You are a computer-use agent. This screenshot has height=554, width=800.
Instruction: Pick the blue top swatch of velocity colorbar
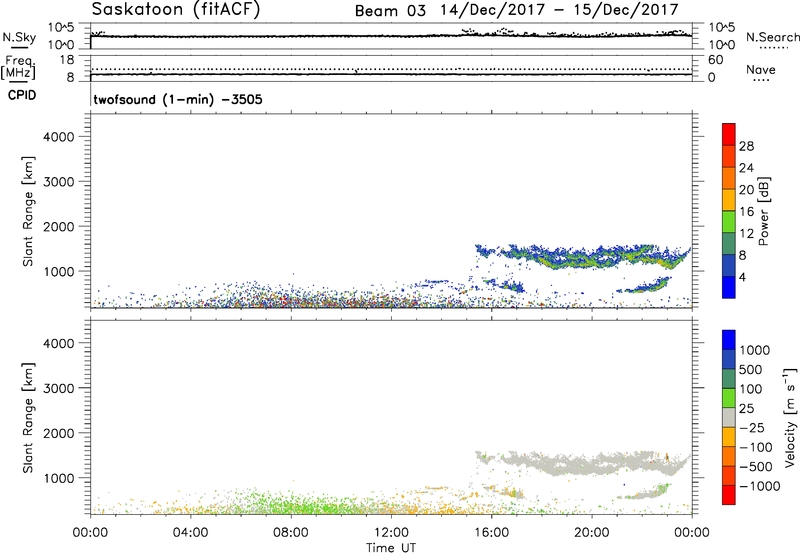[729, 340]
